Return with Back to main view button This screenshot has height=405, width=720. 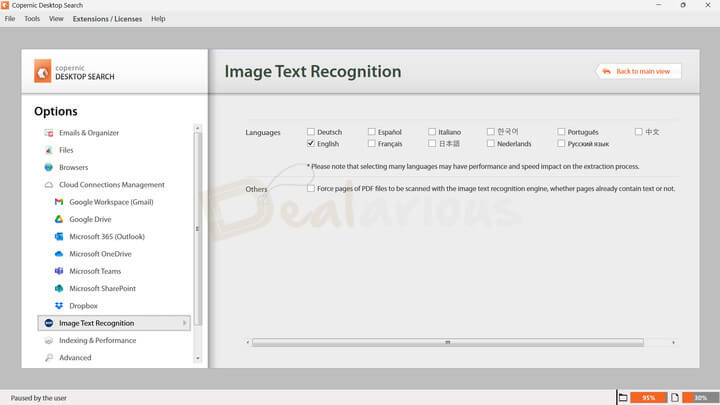point(638,71)
